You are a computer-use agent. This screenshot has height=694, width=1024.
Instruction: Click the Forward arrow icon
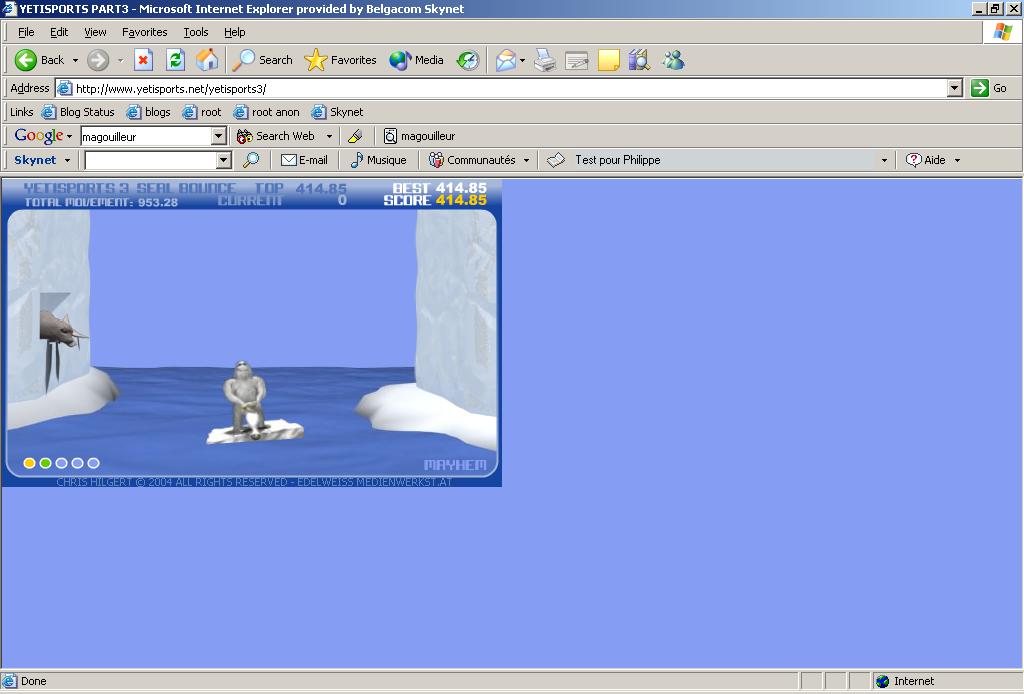coord(98,60)
